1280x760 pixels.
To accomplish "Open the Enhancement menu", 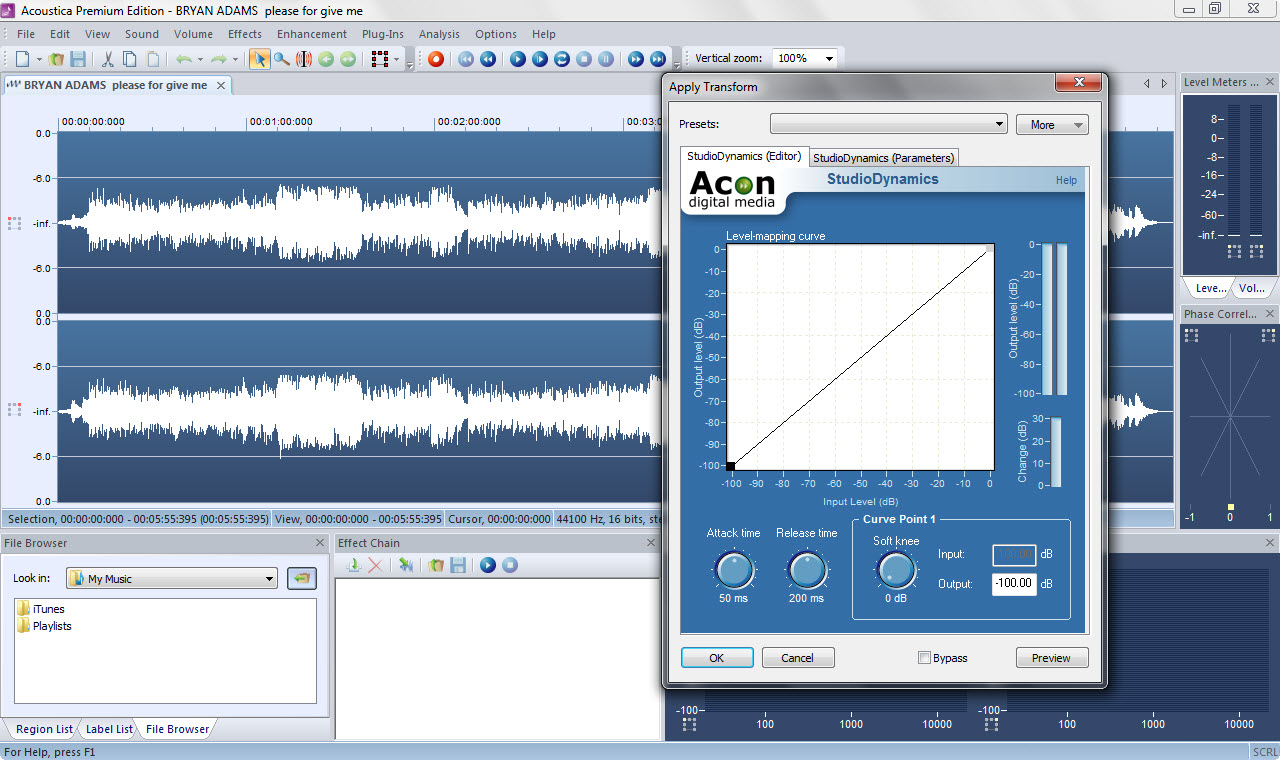I will (x=312, y=34).
